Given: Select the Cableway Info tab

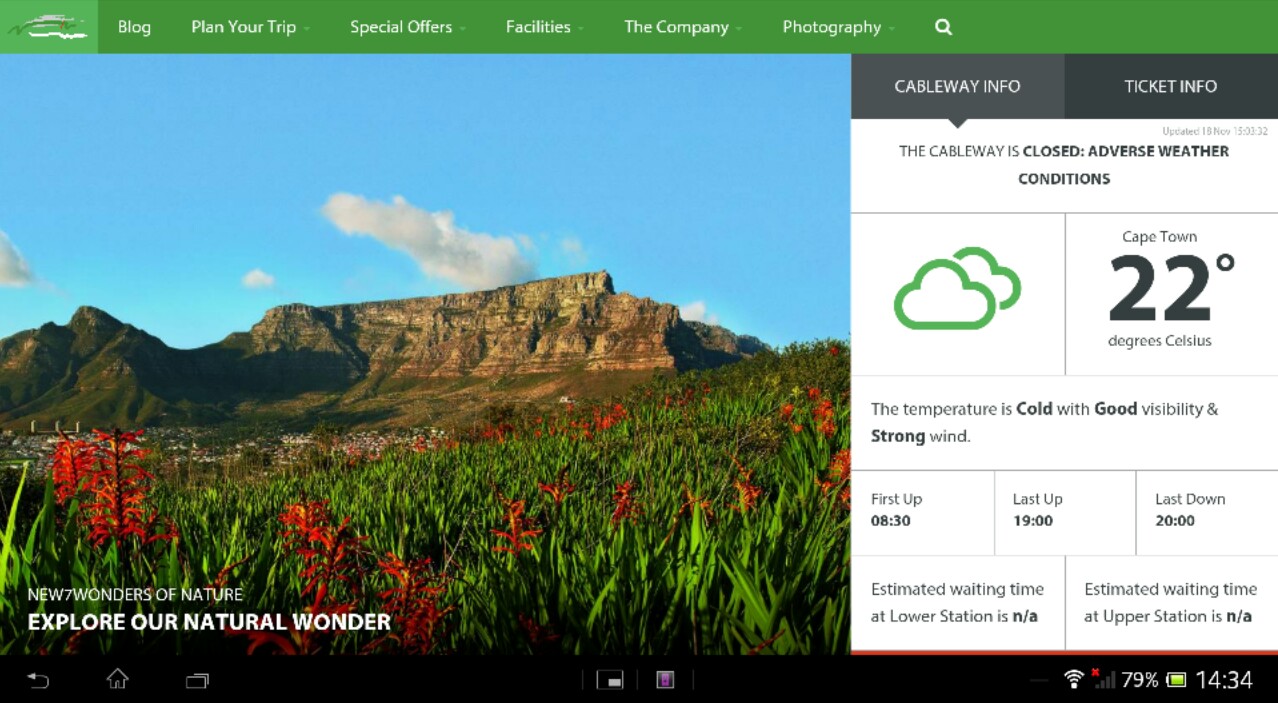Looking at the screenshot, I should click(x=957, y=86).
